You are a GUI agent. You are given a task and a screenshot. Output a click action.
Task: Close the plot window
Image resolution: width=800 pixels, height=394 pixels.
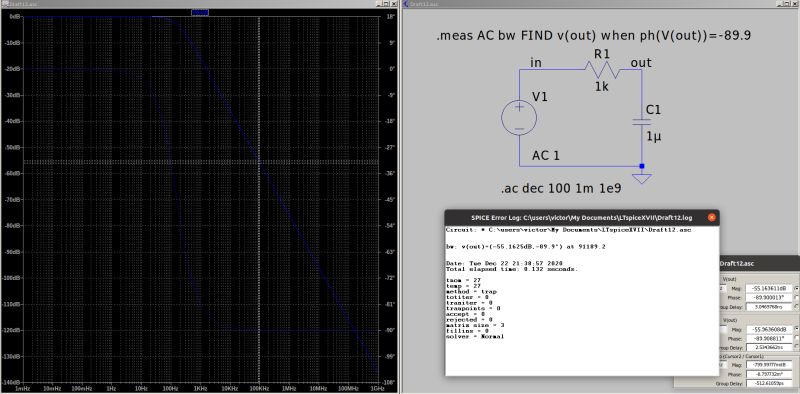coord(394,4)
